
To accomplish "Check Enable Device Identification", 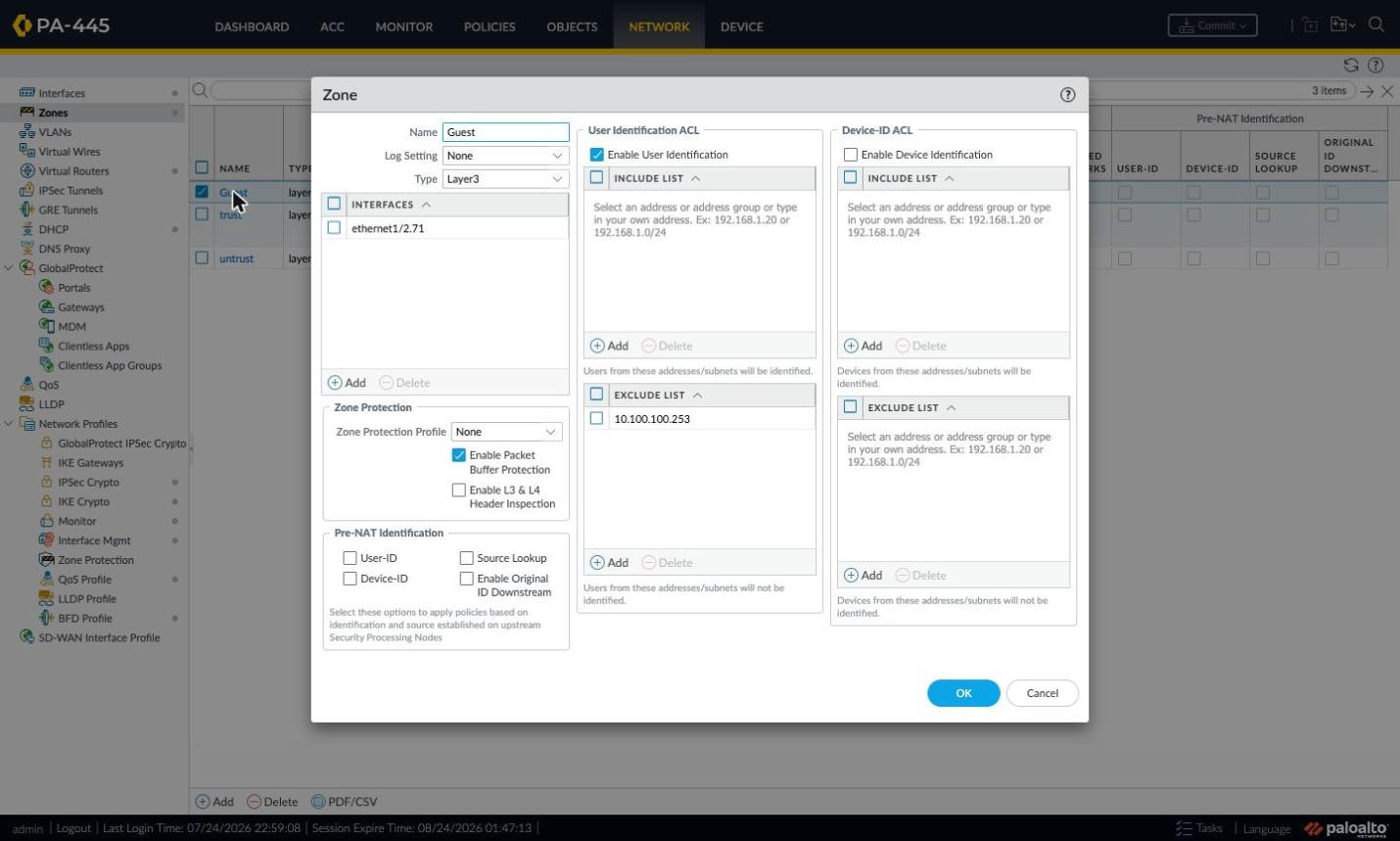I will click(x=850, y=155).
